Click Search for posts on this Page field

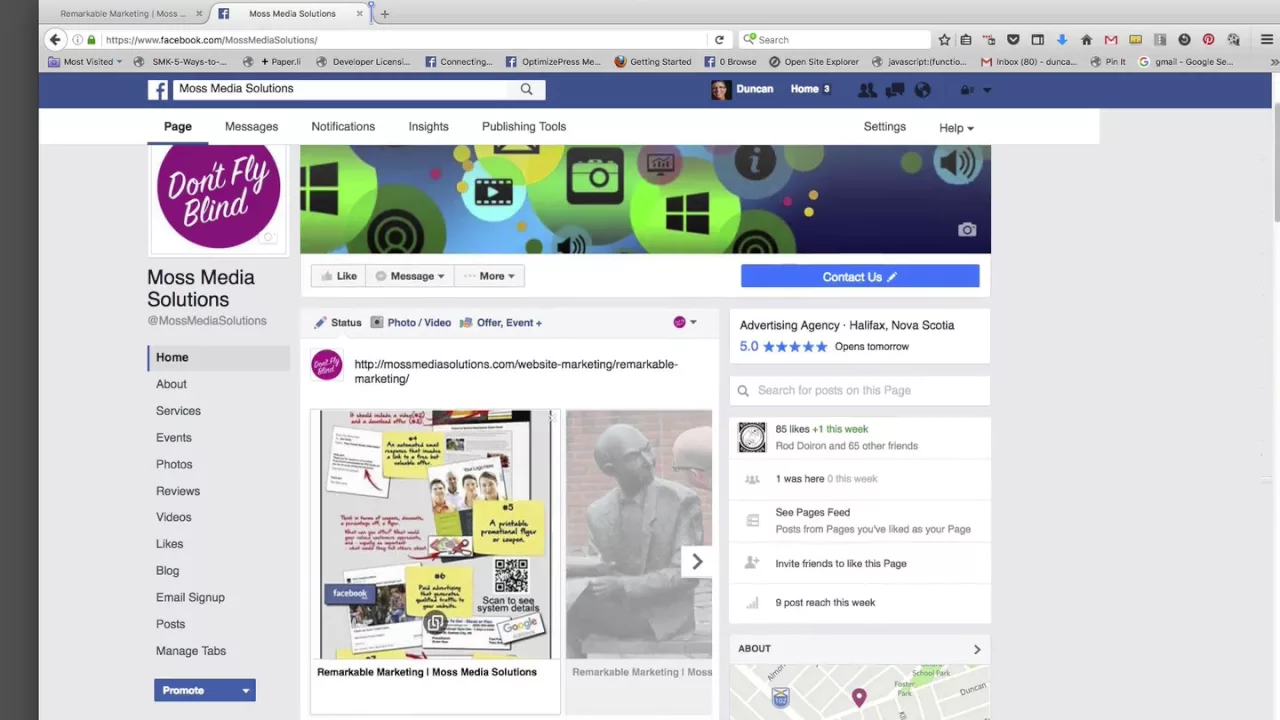[860, 391]
